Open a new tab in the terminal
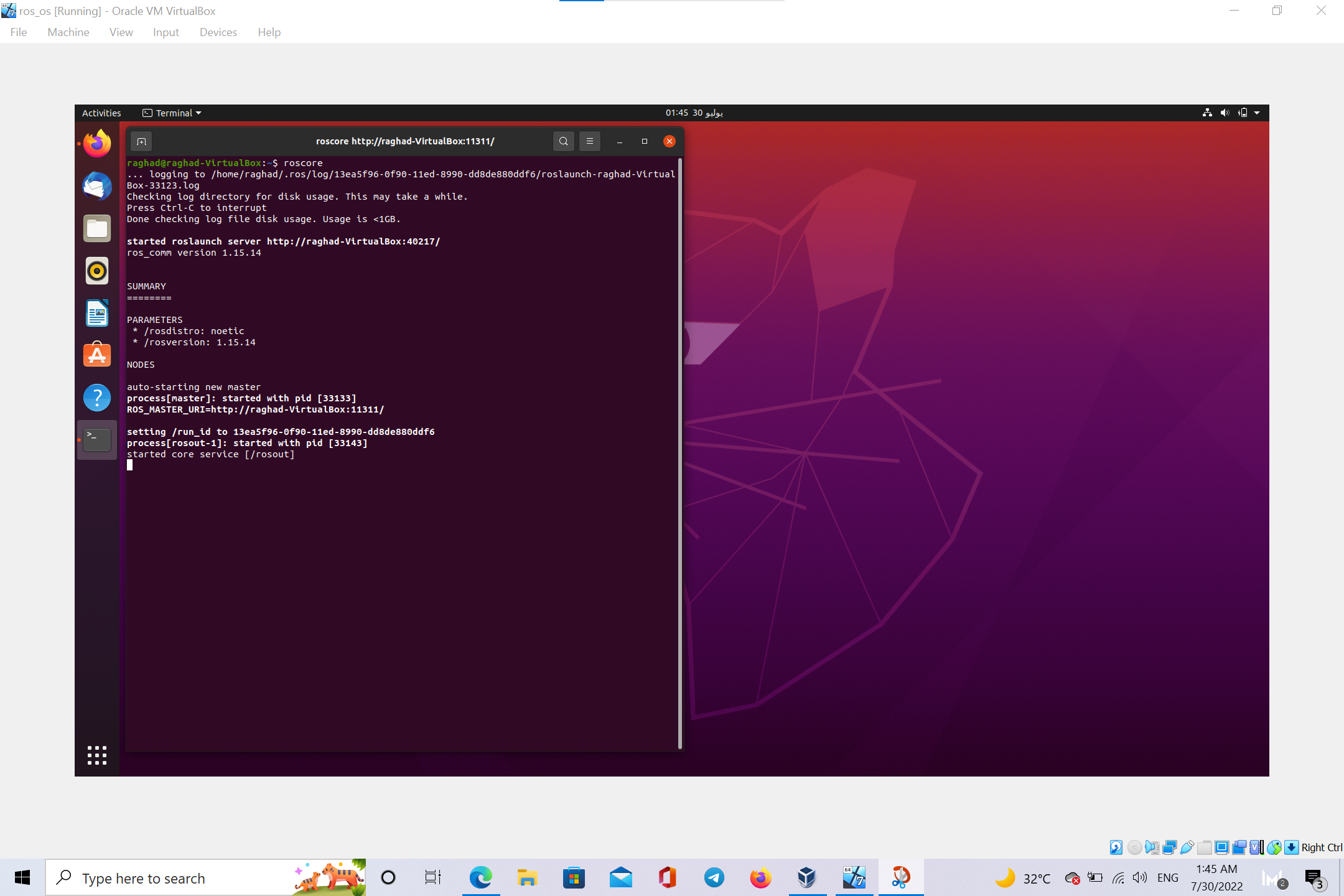Image resolution: width=1344 pixels, height=896 pixels. tap(141, 141)
